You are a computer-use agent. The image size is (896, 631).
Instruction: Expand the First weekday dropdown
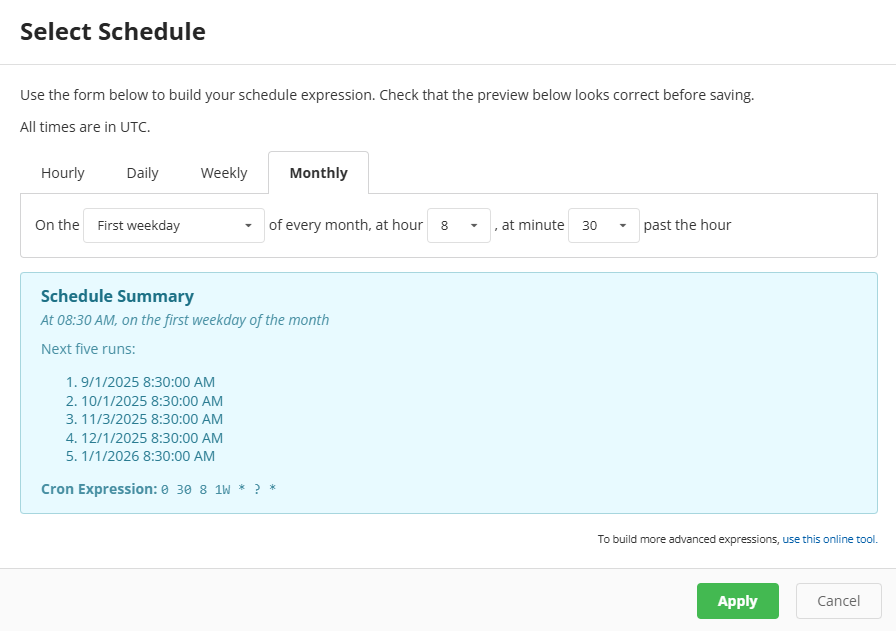click(174, 226)
